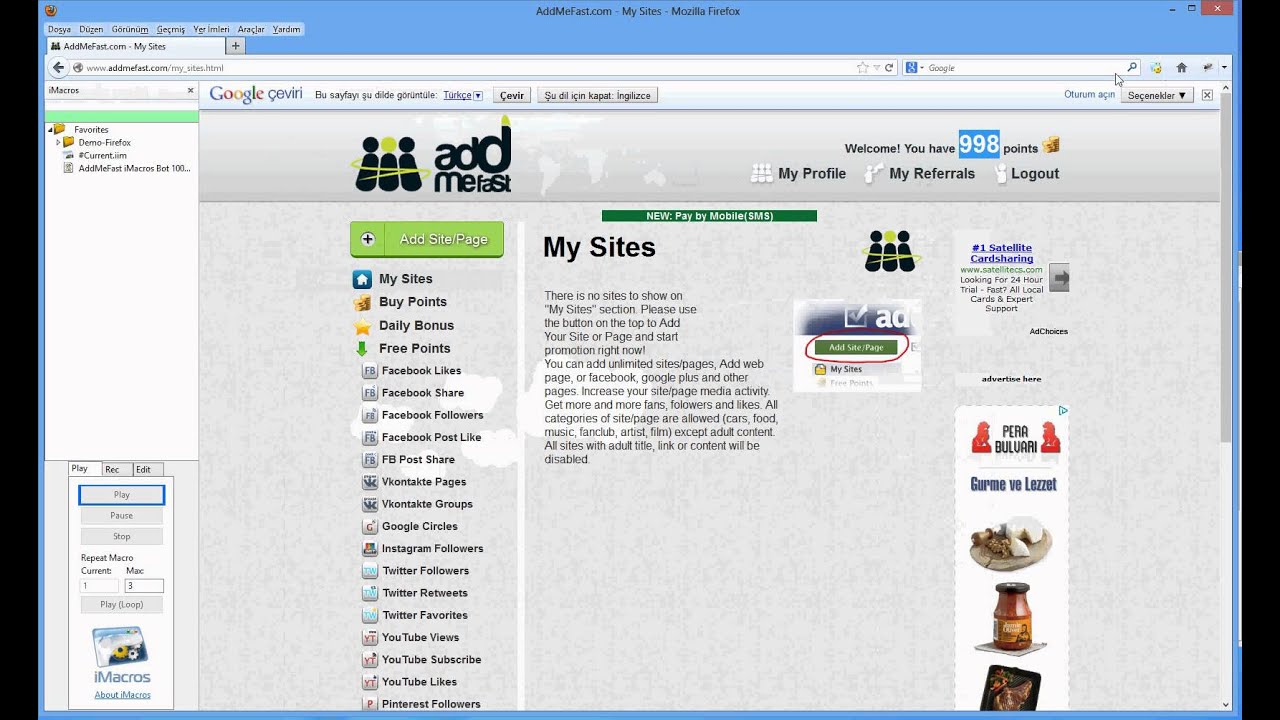Image resolution: width=1280 pixels, height=720 pixels.
Task: Expand the Demo-Firefox folder
Action: pos(58,142)
